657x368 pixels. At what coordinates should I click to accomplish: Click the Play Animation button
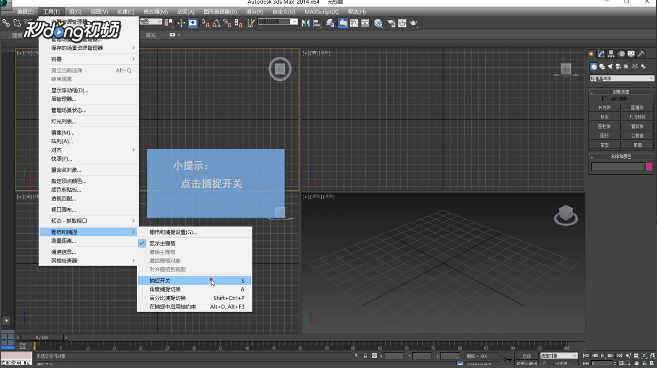coord(603,355)
